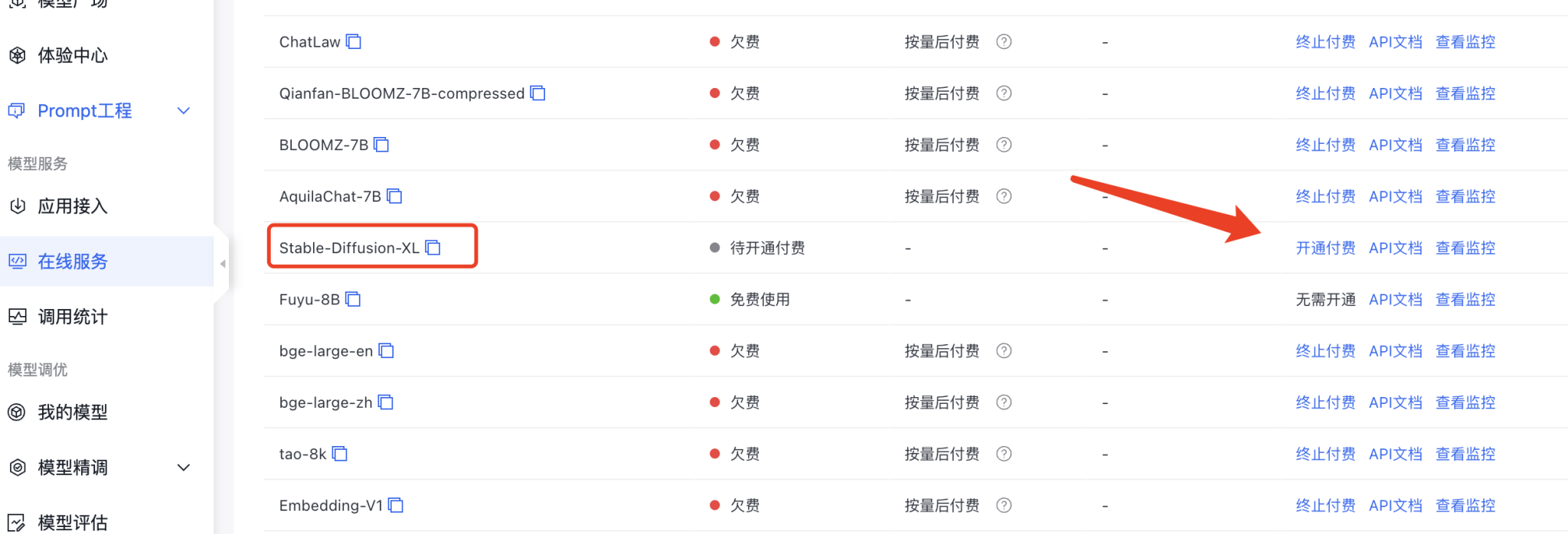The width and height of the screenshot is (1568, 534).
Task: Click help icon in the ChatLaw row
Action: 1004,41
